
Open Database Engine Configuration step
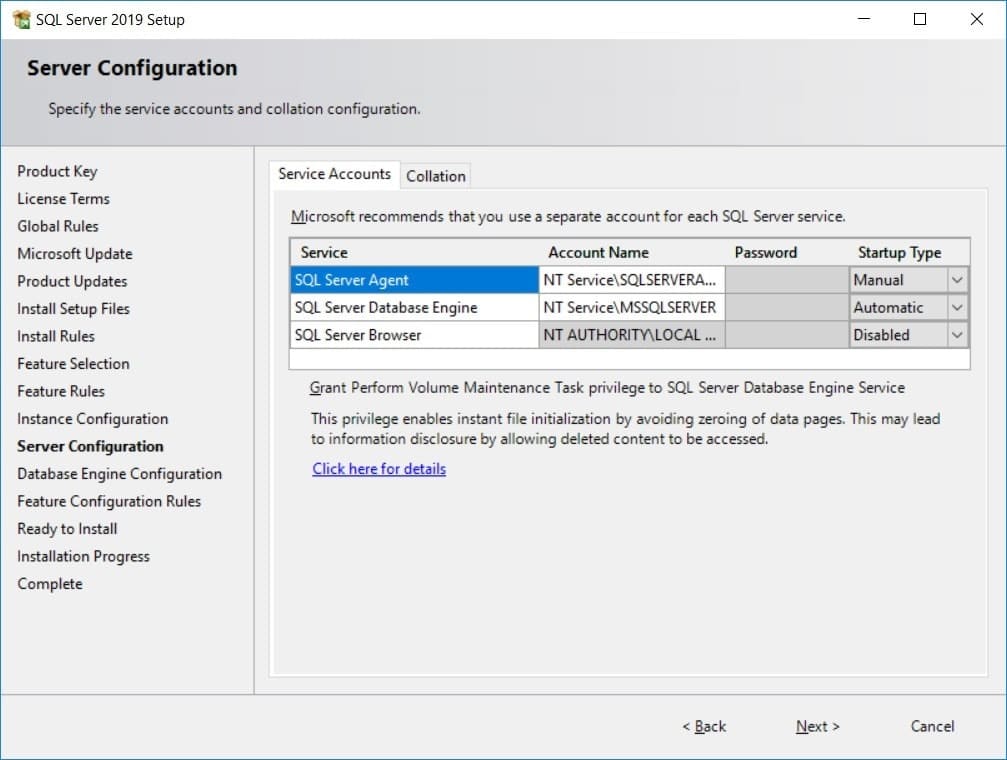119,473
